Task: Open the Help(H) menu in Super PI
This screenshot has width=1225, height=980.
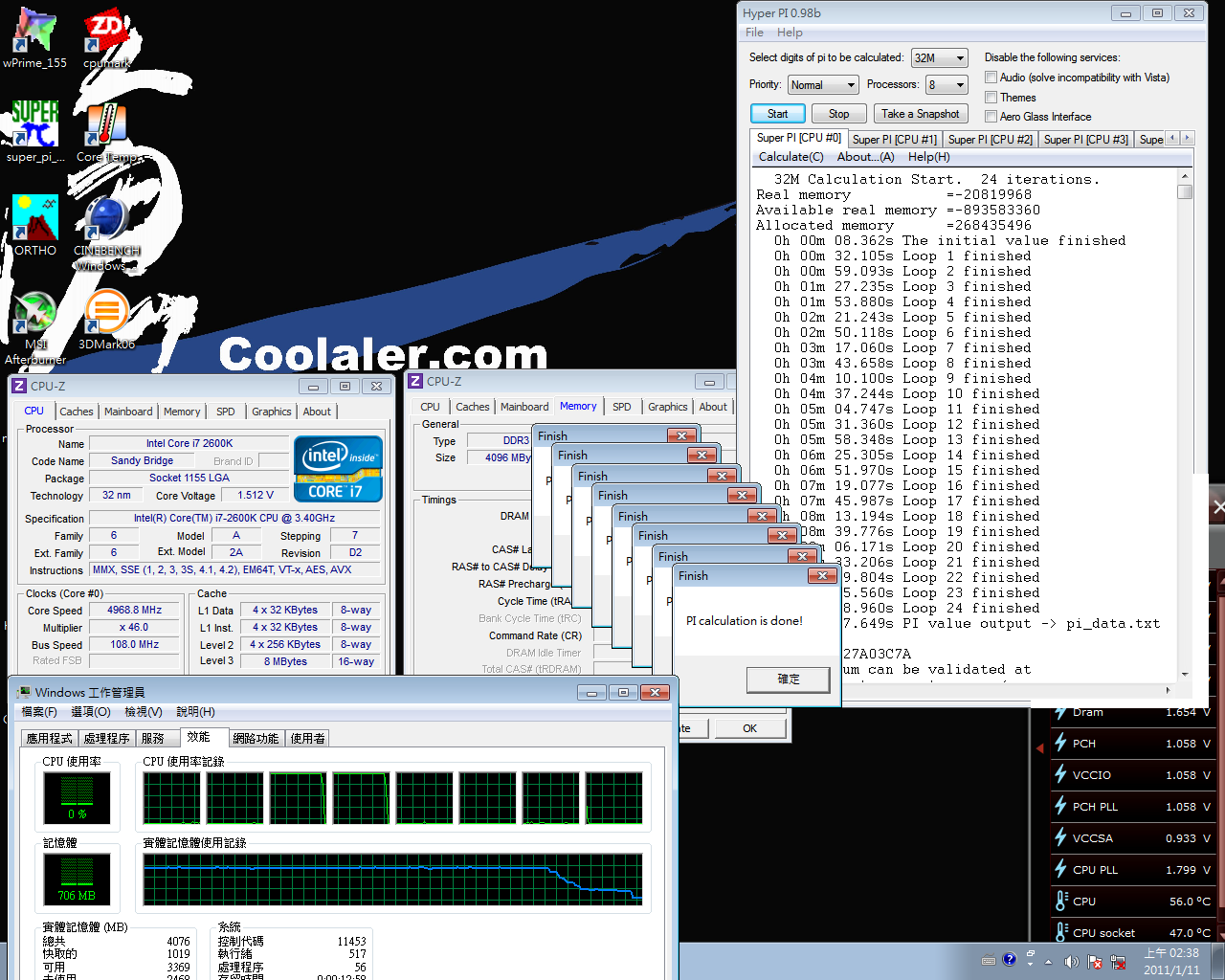Action: tap(928, 157)
